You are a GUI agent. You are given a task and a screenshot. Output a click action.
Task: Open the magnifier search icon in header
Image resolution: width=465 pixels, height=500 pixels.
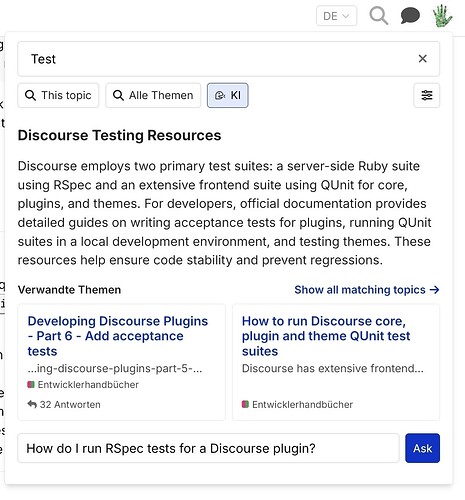(379, 16)
